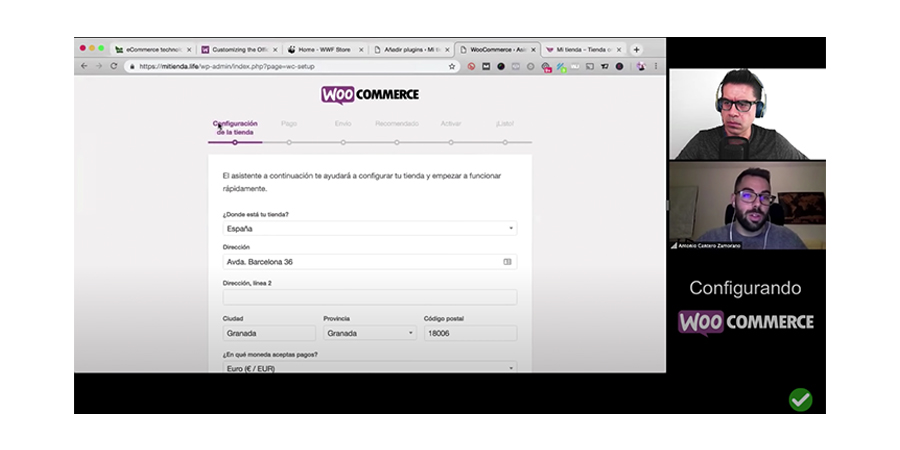
Task: Click the Pago step progress dot
Action: tap(289, 142)
